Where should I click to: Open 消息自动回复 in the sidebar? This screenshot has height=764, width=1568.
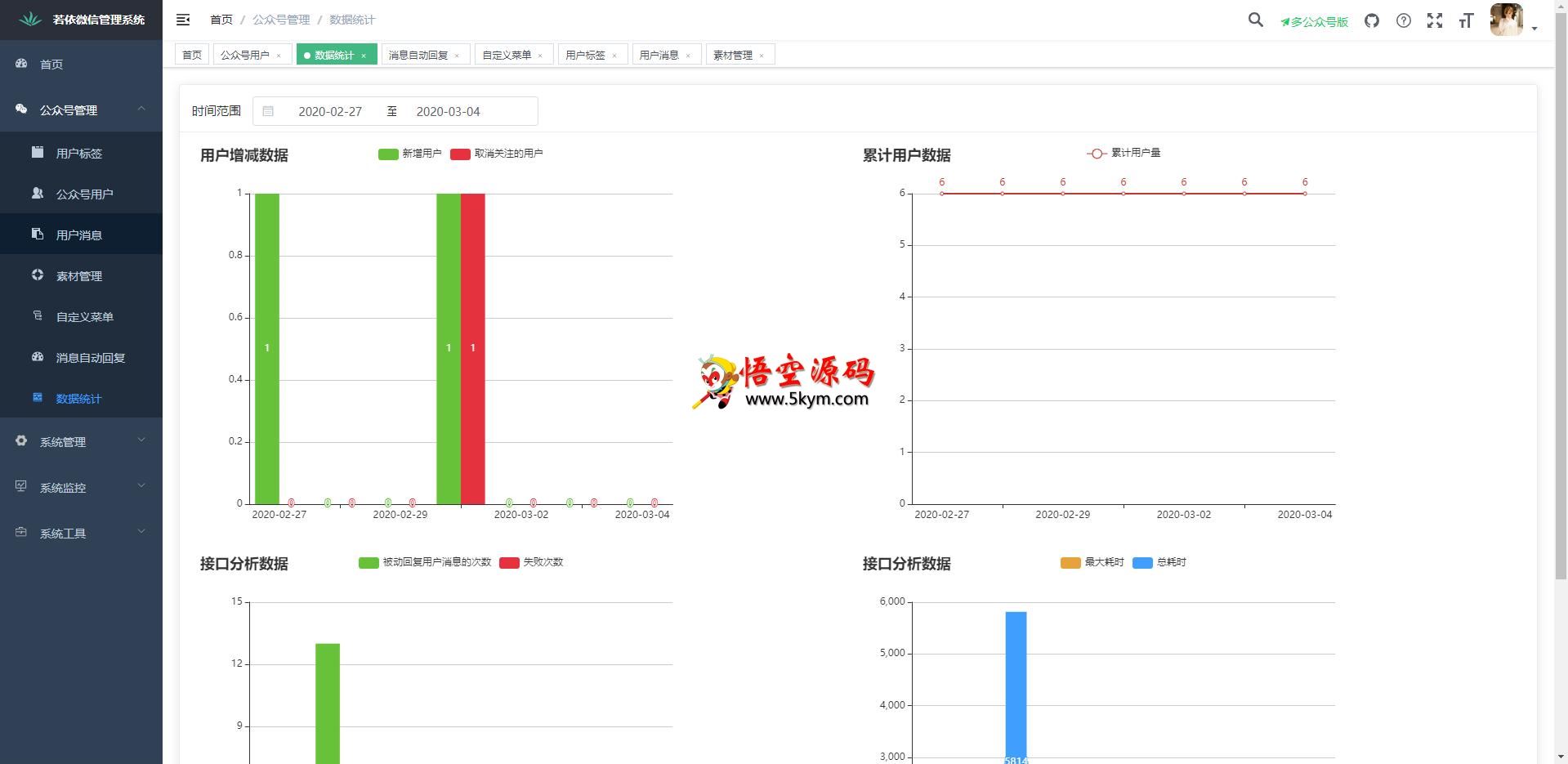[x=81, y=357]
